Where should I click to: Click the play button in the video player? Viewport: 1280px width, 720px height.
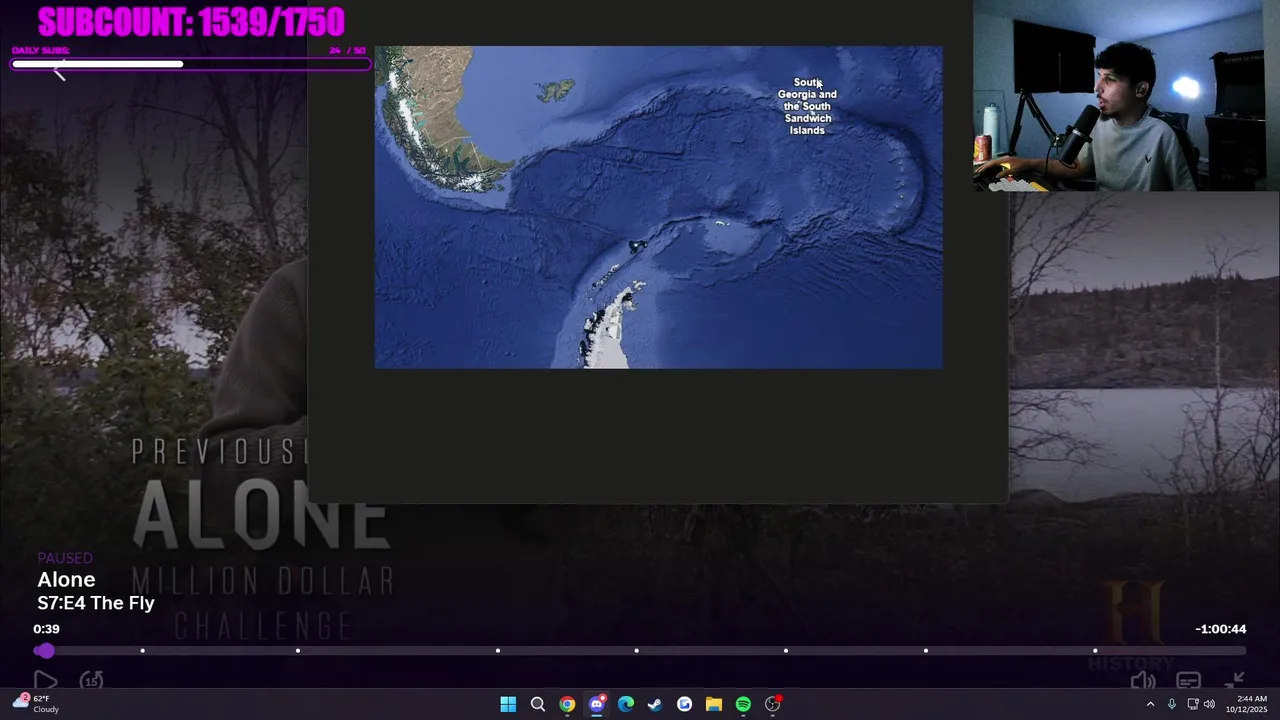click(x=46, y=681)
